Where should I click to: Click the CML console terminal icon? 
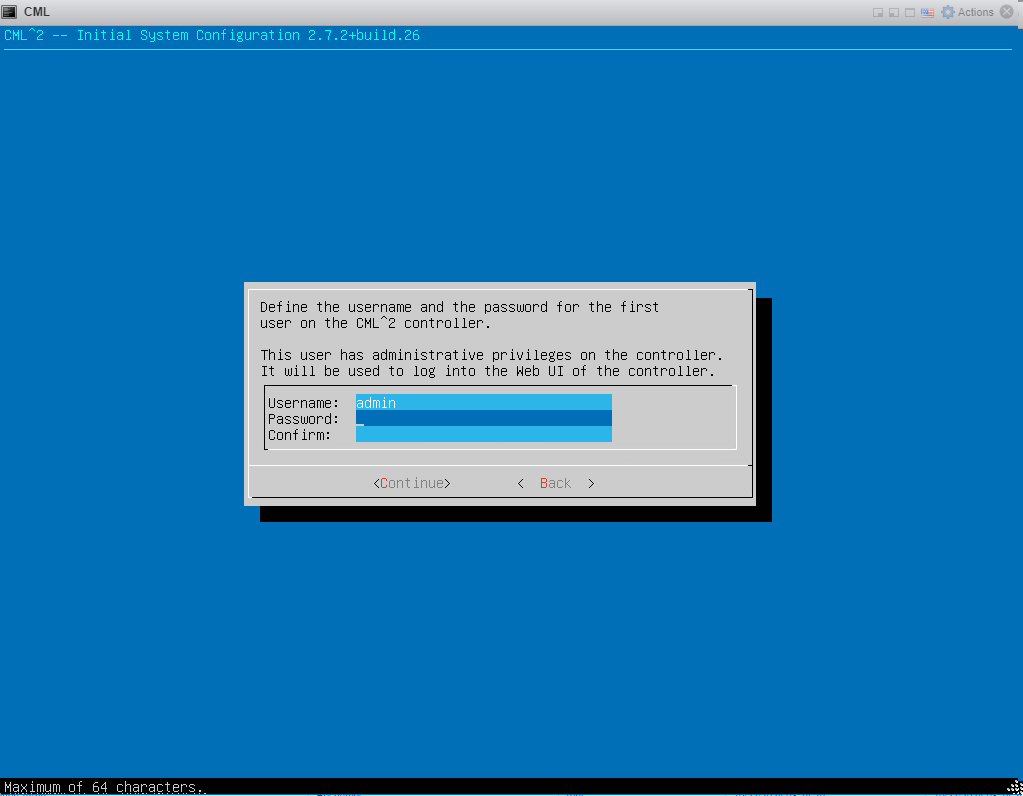click(x=9, y=12)
